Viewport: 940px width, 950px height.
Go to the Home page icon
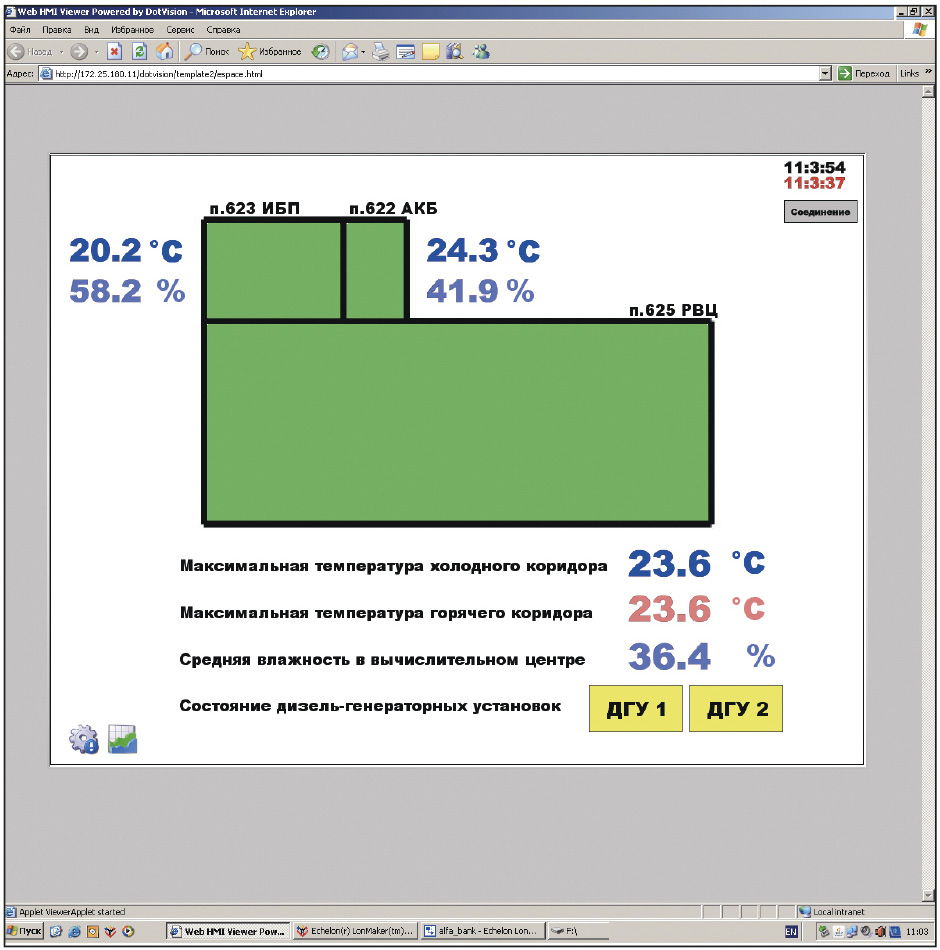click(165, 51)
